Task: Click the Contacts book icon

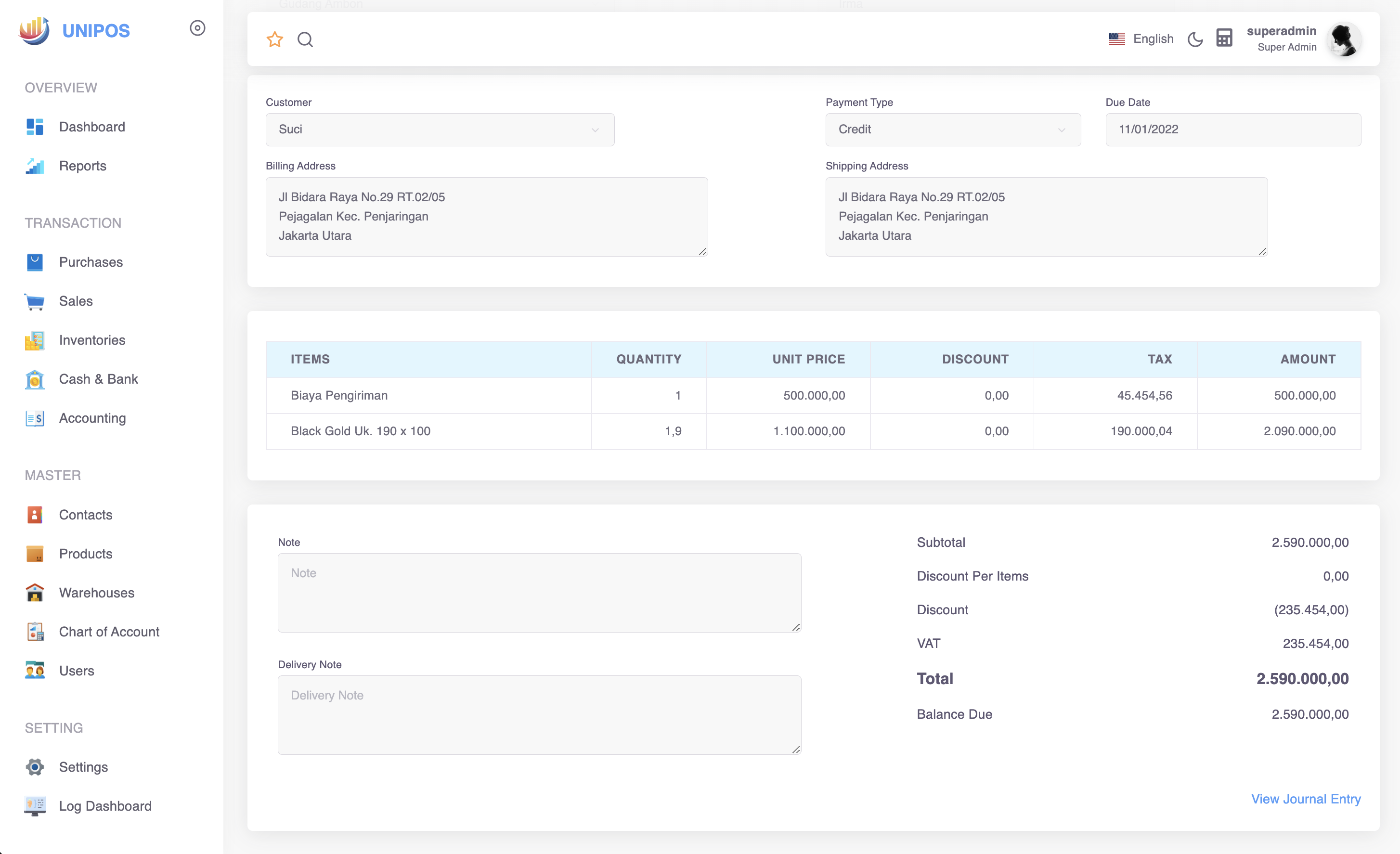Action: [x=35, y=515]
